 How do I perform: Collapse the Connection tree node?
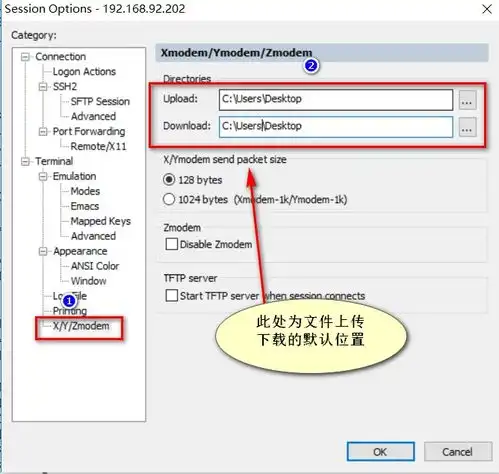pyautogui.click(x=25, y=57)
